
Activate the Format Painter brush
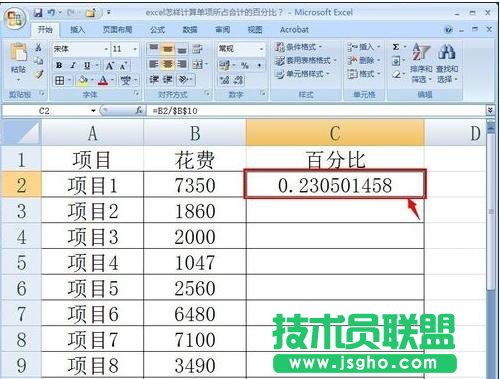39,74
